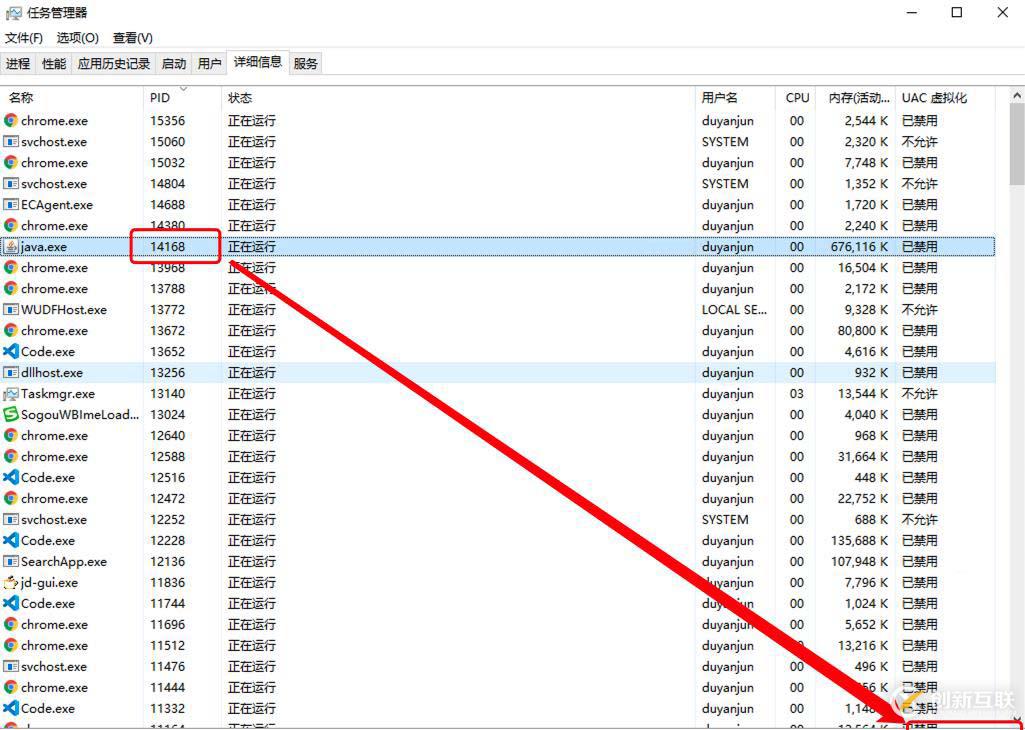Click the svchost.exe icon for PID 12252
1025x730 pixels.
point(10,520)
